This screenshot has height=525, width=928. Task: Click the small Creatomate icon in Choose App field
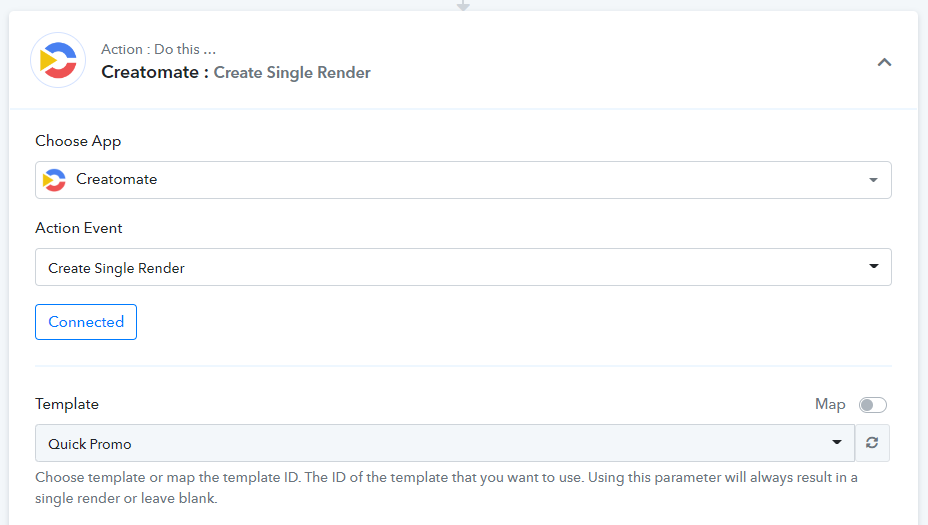coord(54,180)
